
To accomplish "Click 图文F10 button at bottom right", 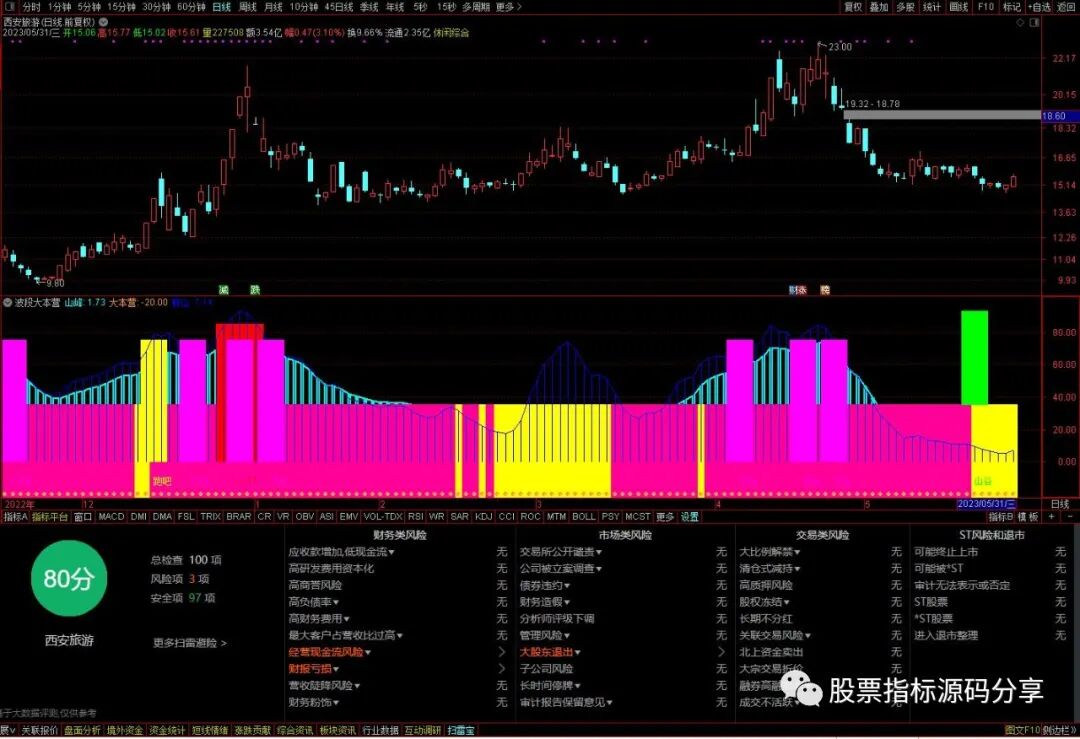I will coord(1023,730).
